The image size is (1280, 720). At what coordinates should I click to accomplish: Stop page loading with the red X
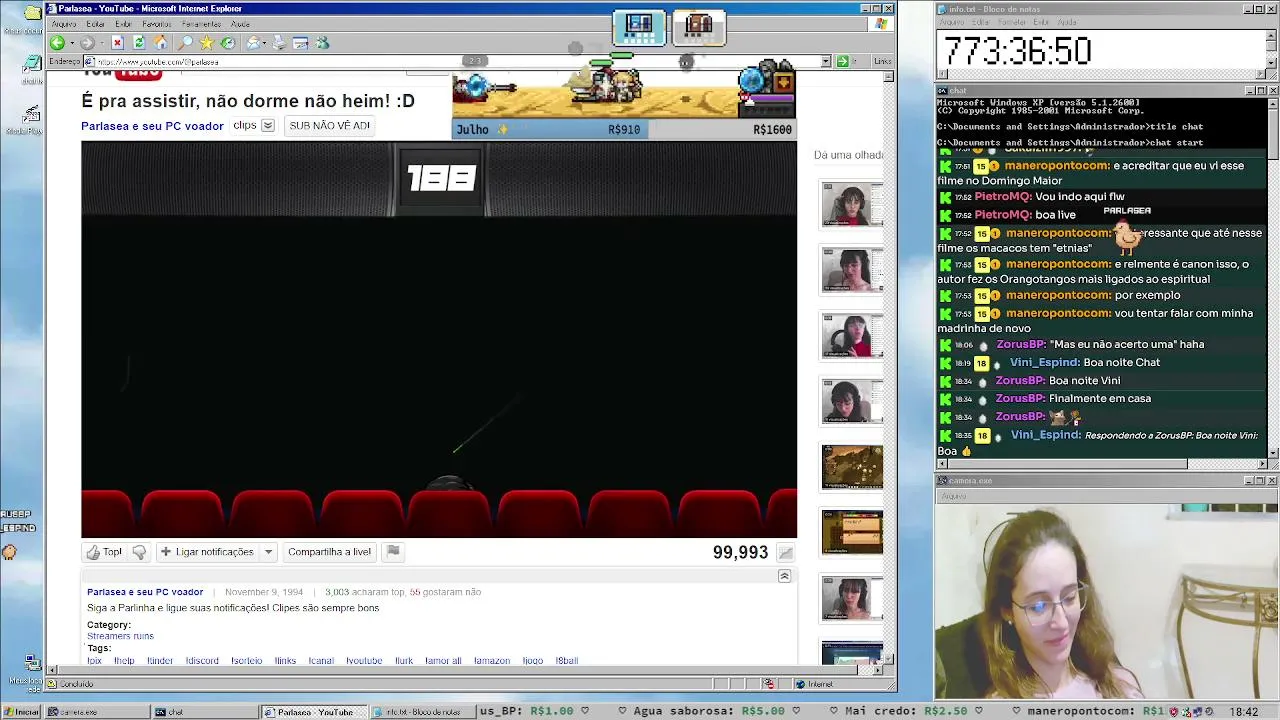(117, 43)
